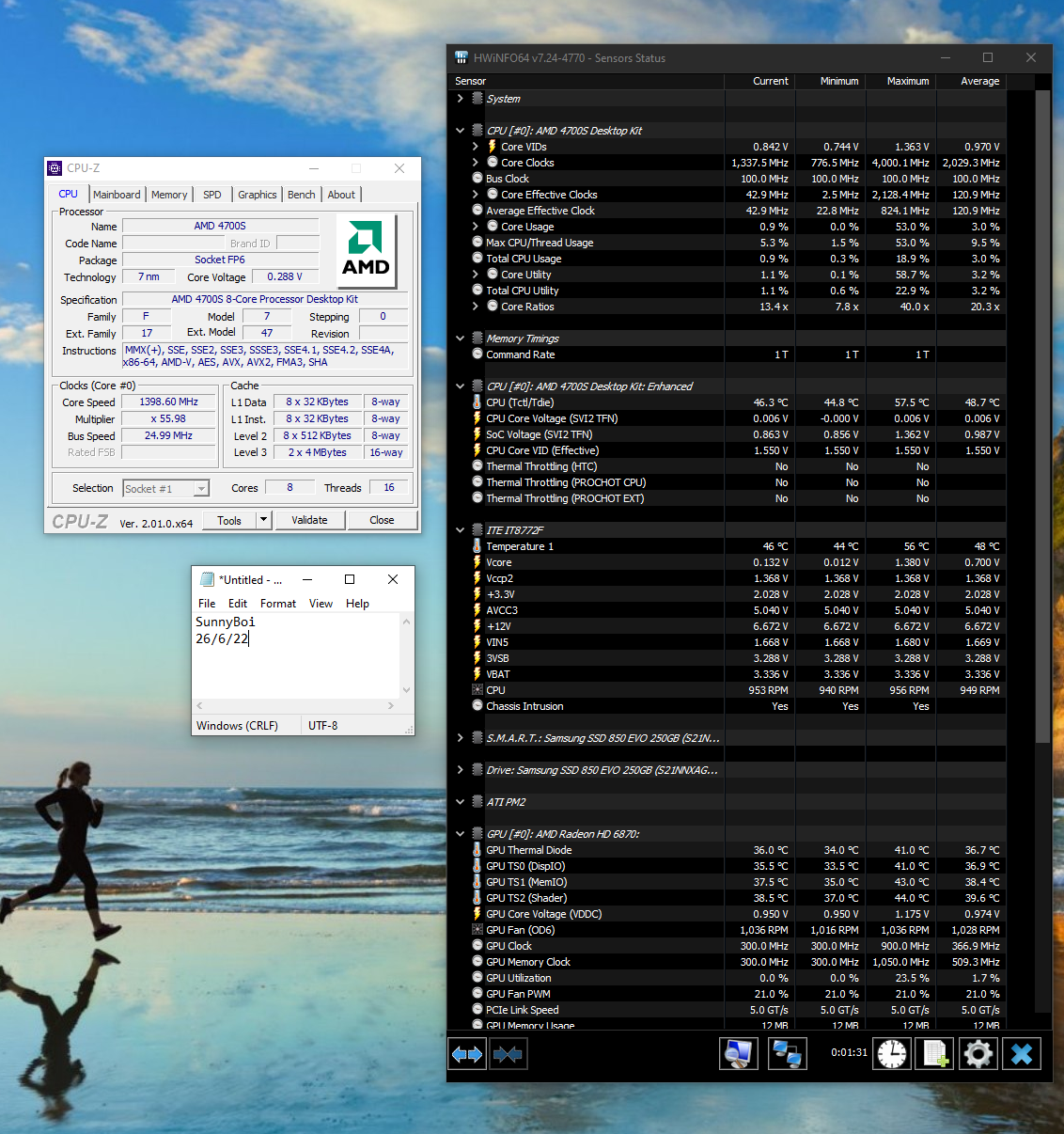Click the Notepad title bar icon
This screenshot has height=1134, width=1064.
coord(207,579)
